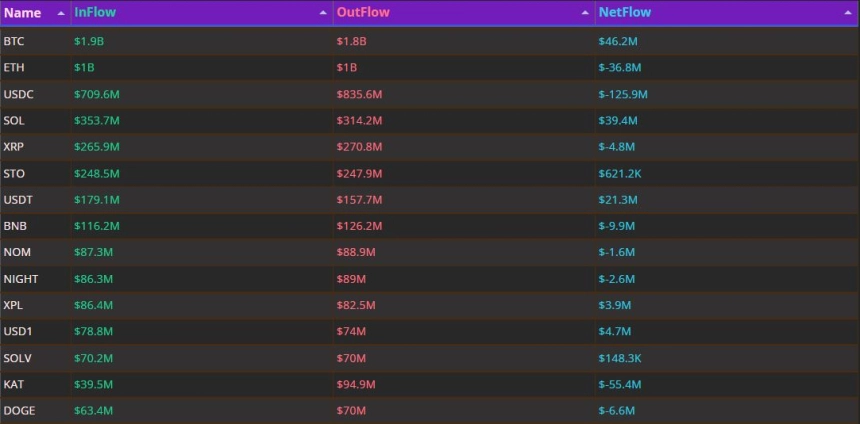Sort table by the InFlow column label
Image resolution: width=860 pixels, height=424 pixels.
point(95,13)
